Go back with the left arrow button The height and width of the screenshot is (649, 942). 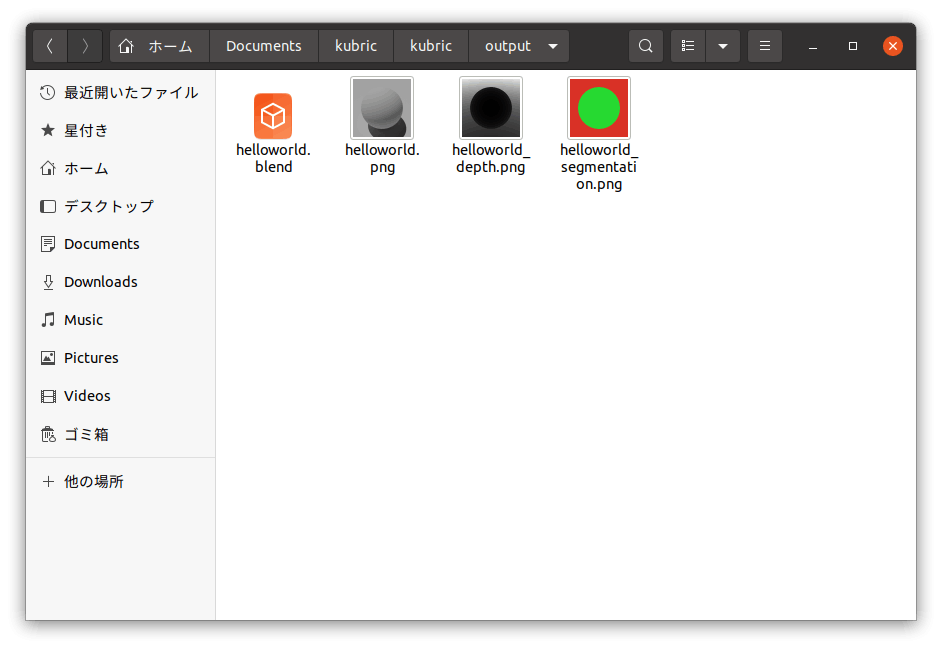tap(50, 46)
